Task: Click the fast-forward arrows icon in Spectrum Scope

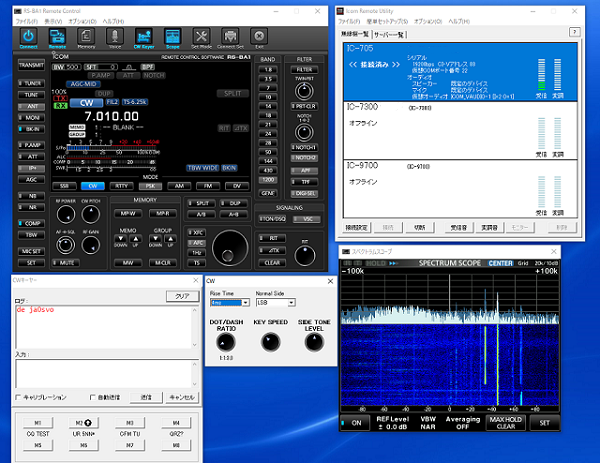Action: coord(393,263)
